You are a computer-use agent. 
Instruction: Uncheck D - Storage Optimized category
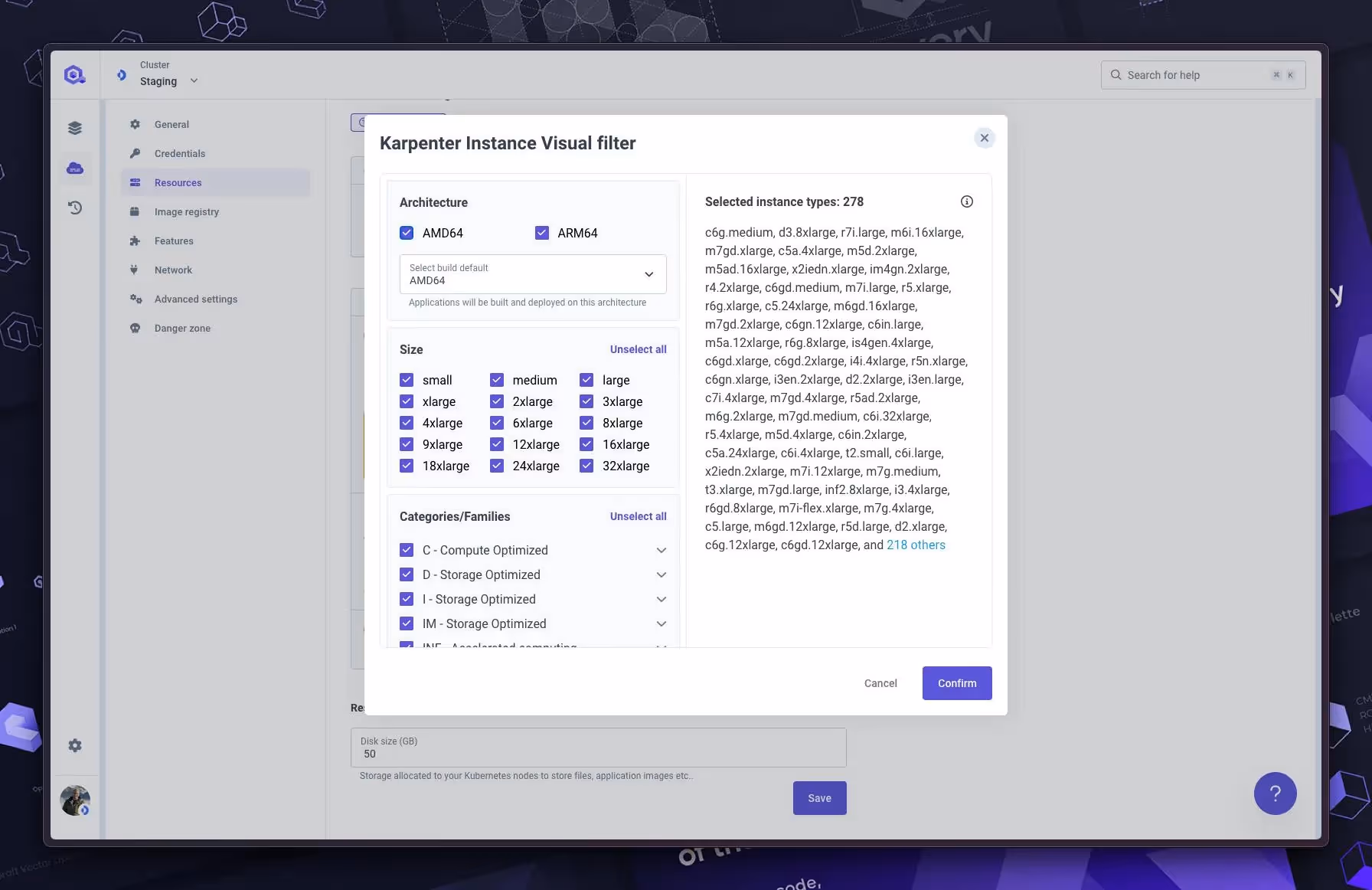point(407,574)
